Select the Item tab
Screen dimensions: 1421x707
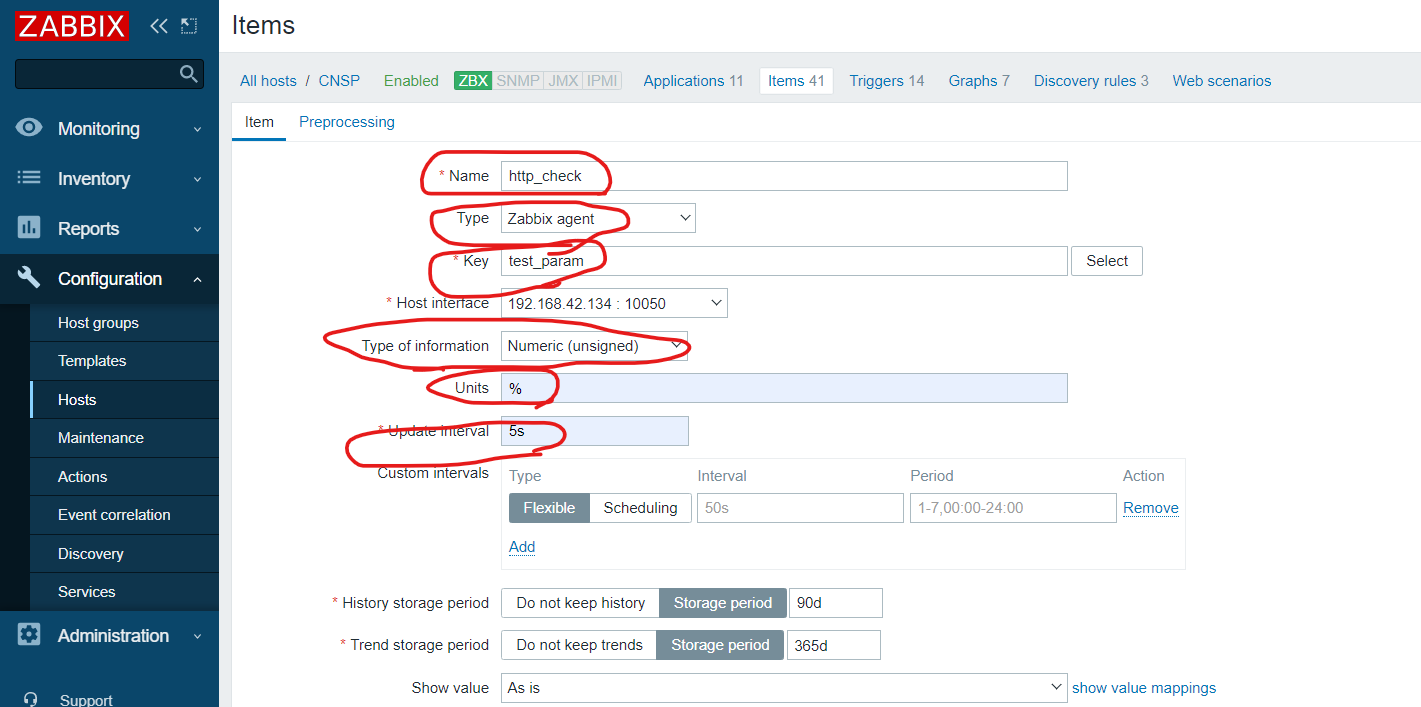pos(259,122)
